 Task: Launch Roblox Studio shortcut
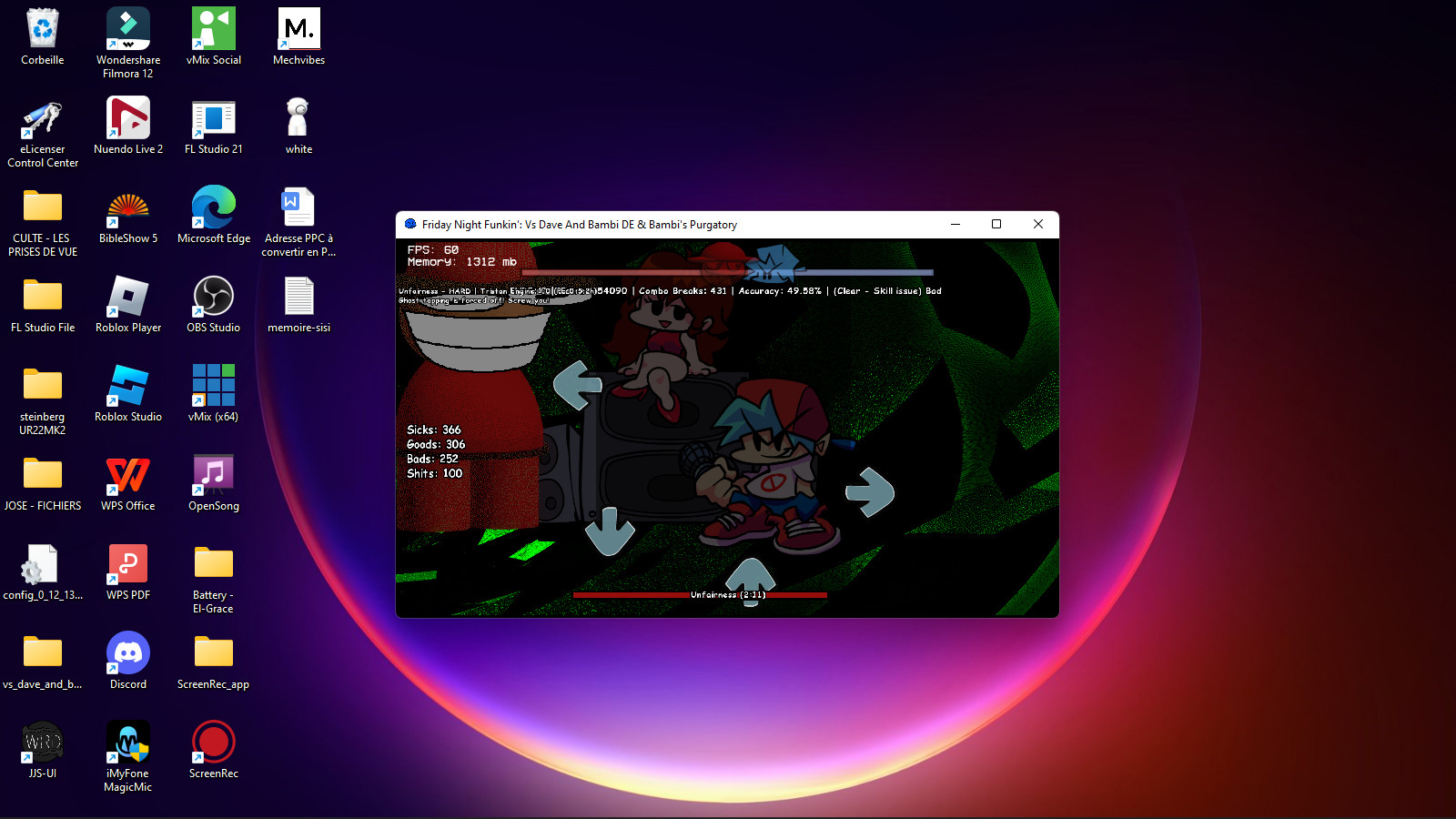tap(128, 395)
